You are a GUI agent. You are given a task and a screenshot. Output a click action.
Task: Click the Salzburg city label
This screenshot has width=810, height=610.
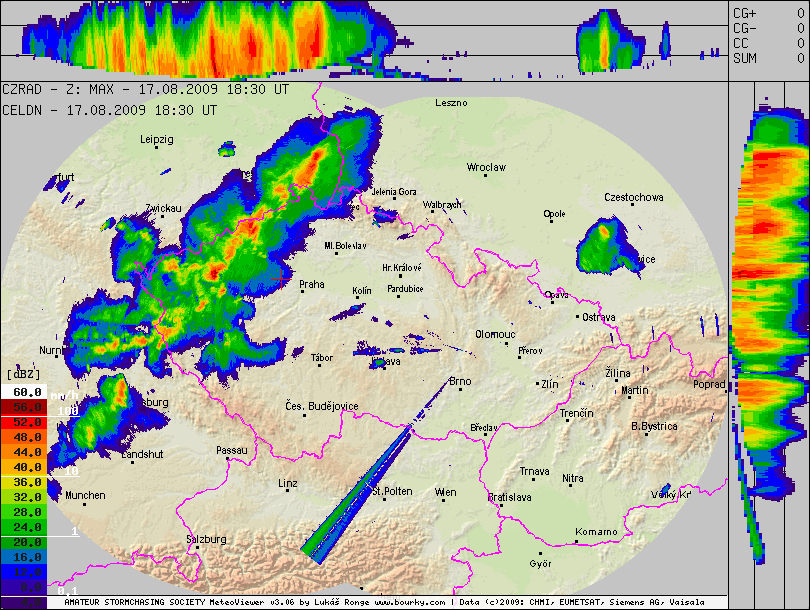pos(207,539)
